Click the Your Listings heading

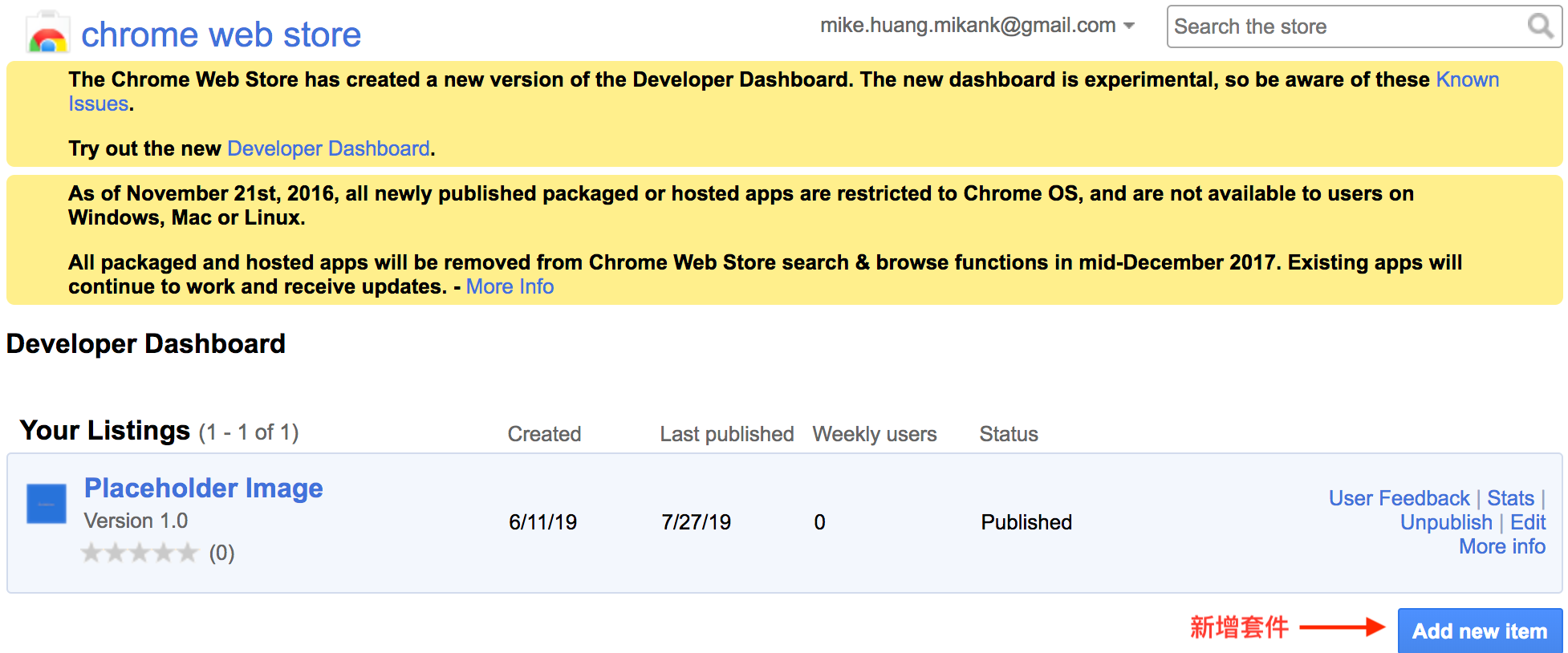[x=105, y=430]
